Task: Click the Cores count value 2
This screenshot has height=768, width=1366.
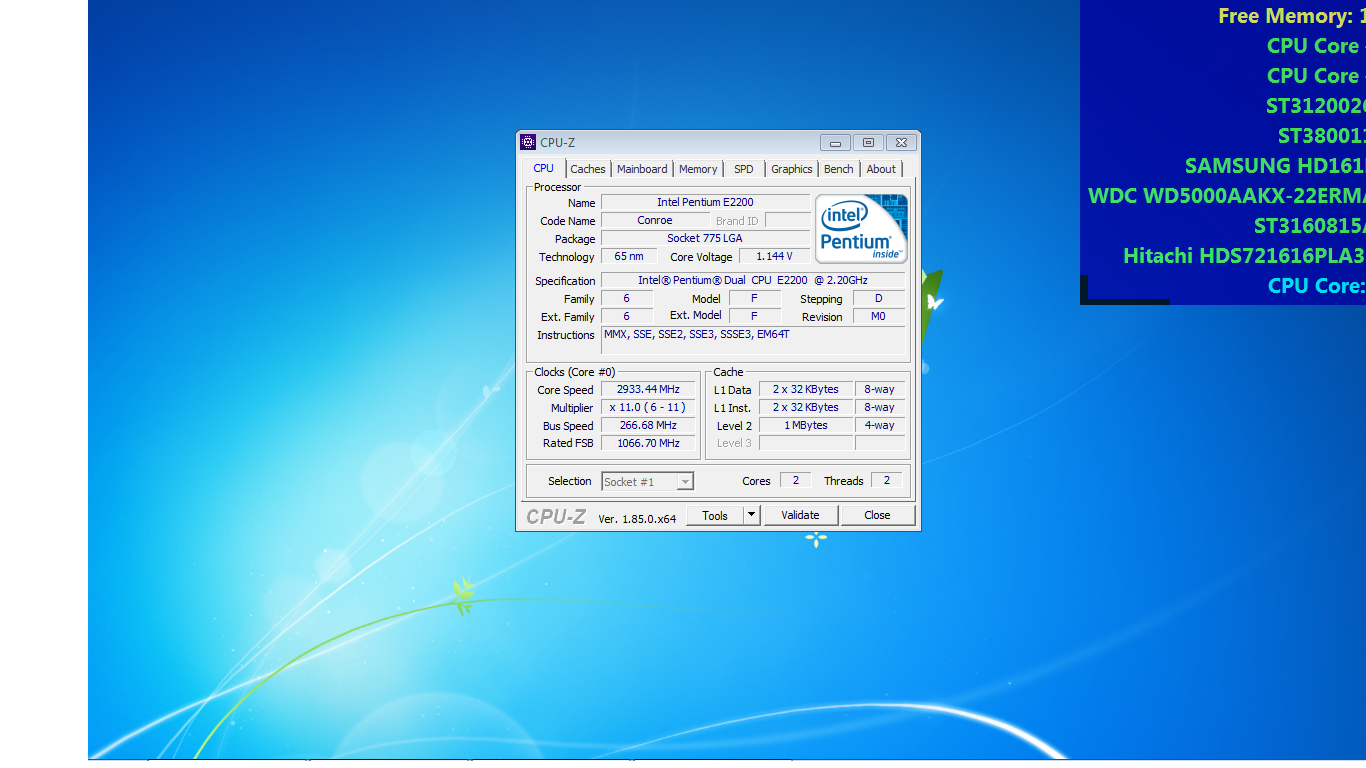Action: 796,480
